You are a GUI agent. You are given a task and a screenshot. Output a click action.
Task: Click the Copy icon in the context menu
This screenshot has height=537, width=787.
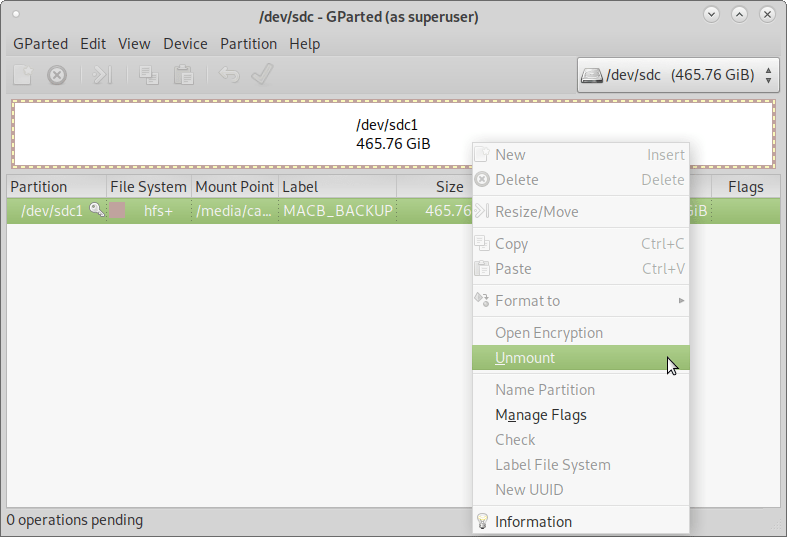pos(482,243)
